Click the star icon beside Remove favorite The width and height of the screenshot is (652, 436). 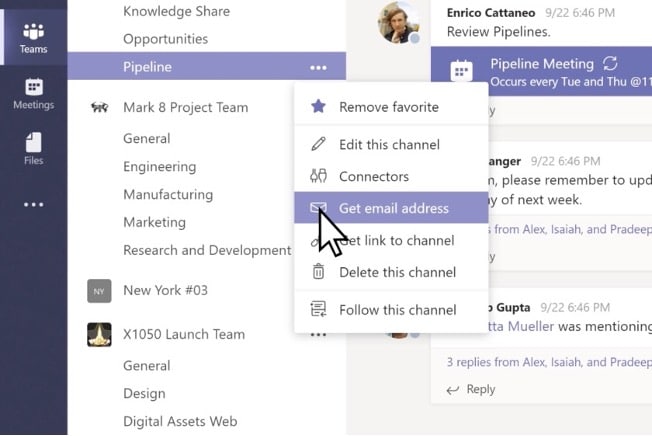pos(318,106)
